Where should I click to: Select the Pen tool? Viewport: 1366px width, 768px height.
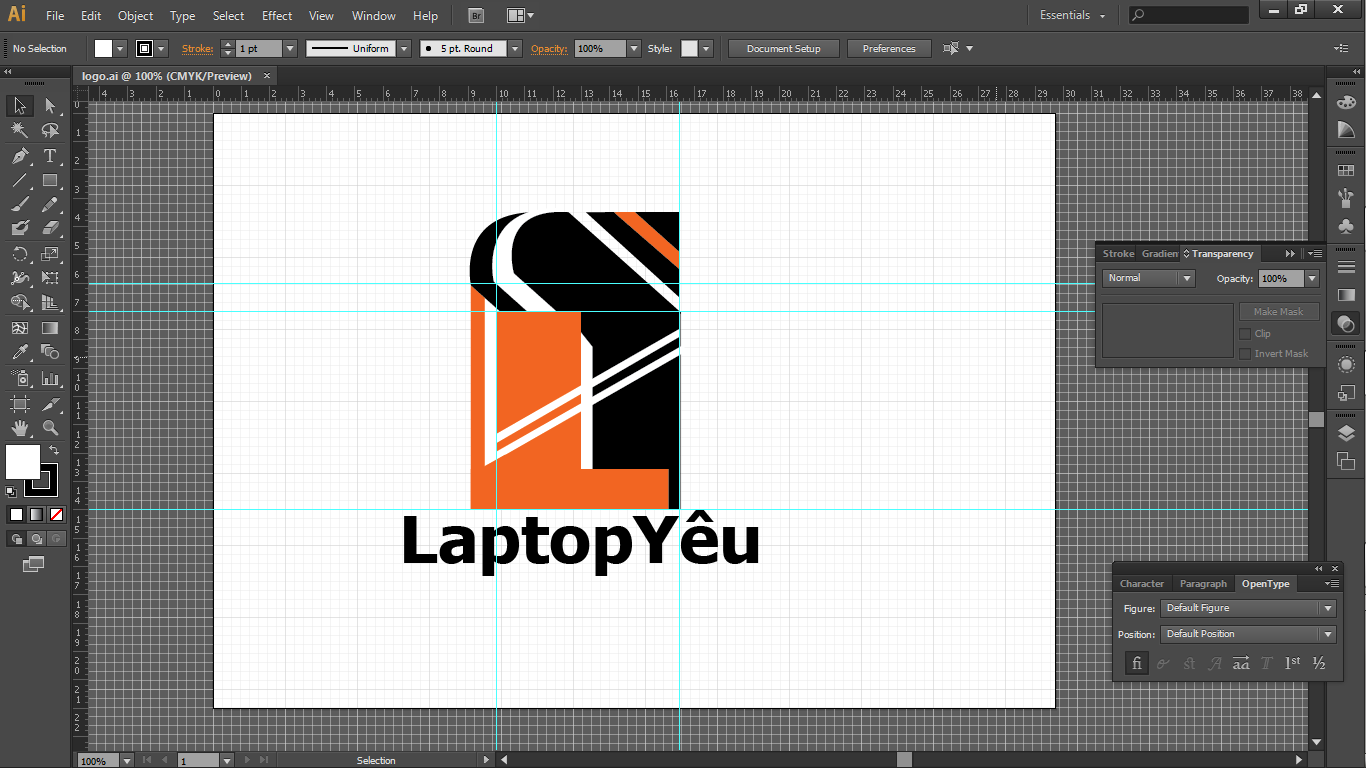point(20,156)
